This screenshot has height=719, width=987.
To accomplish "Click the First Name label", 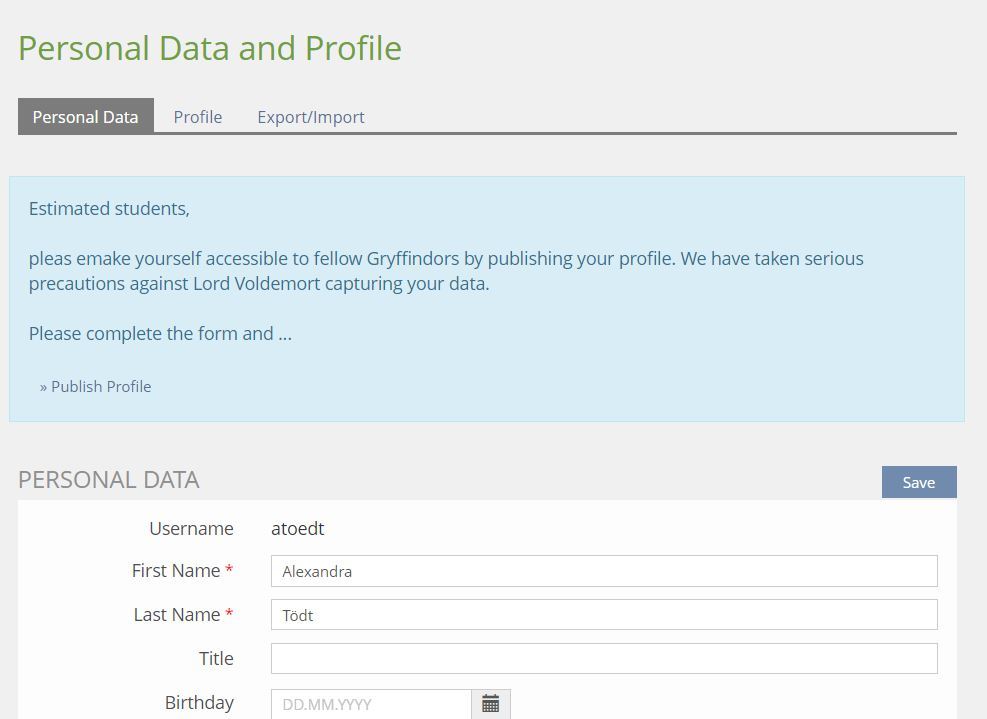I will [x=175, y=571].
